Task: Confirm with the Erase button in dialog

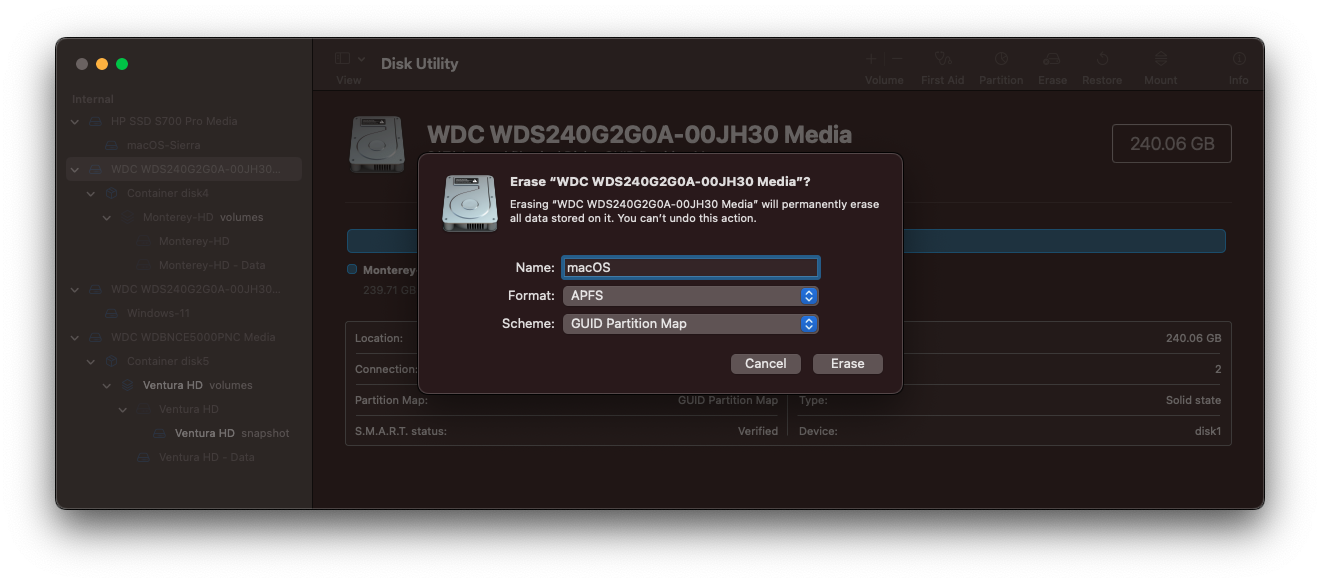Action: 848,364
